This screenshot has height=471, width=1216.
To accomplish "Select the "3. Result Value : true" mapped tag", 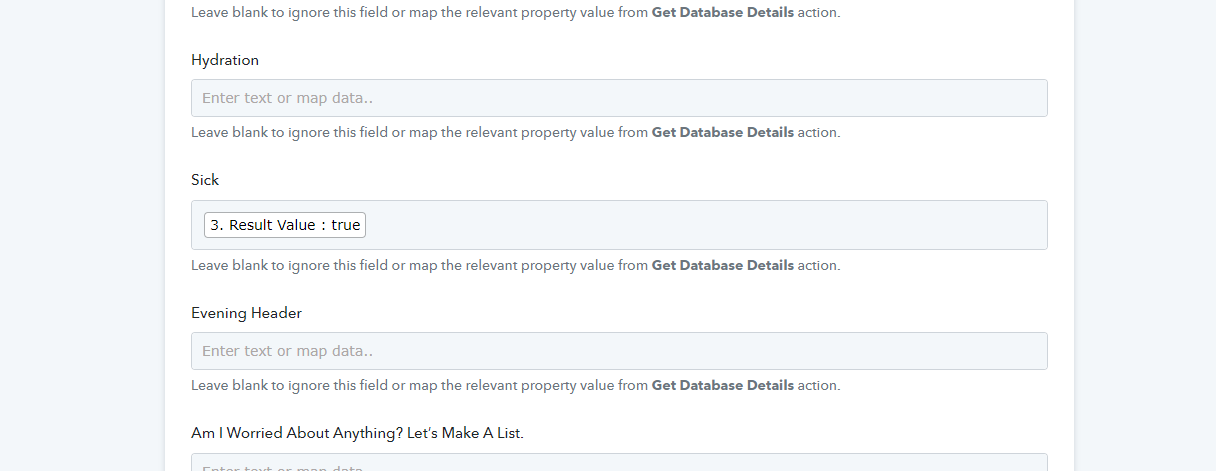I will click(285, 225).
